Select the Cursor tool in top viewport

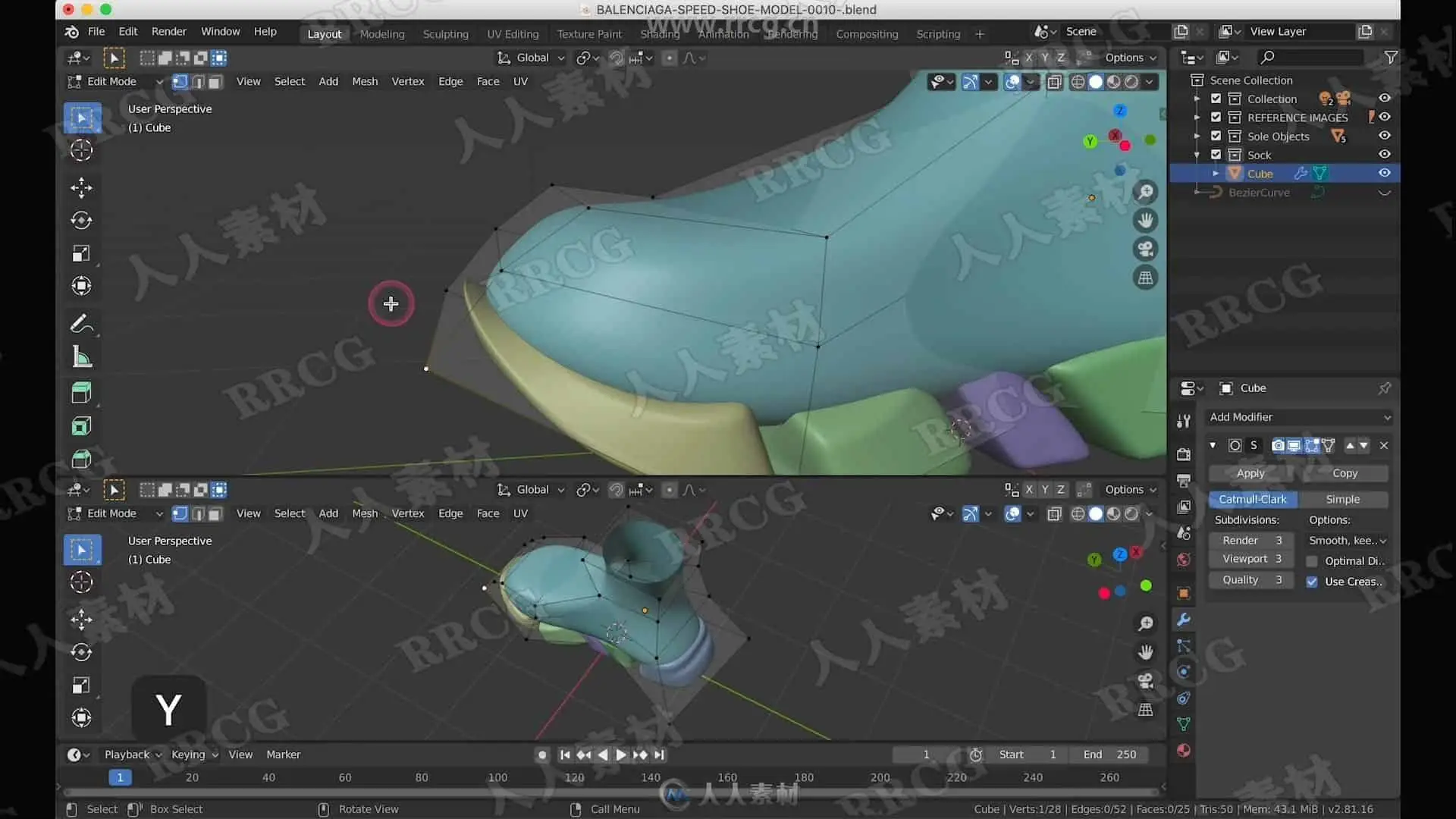click(x=81, y=150)
